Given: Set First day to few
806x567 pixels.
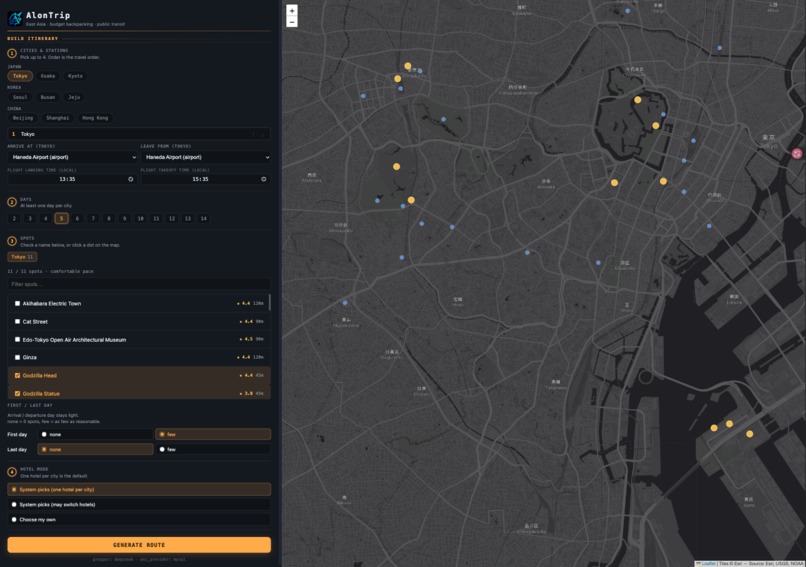Looking at the screenshot, I should (213, 434).
